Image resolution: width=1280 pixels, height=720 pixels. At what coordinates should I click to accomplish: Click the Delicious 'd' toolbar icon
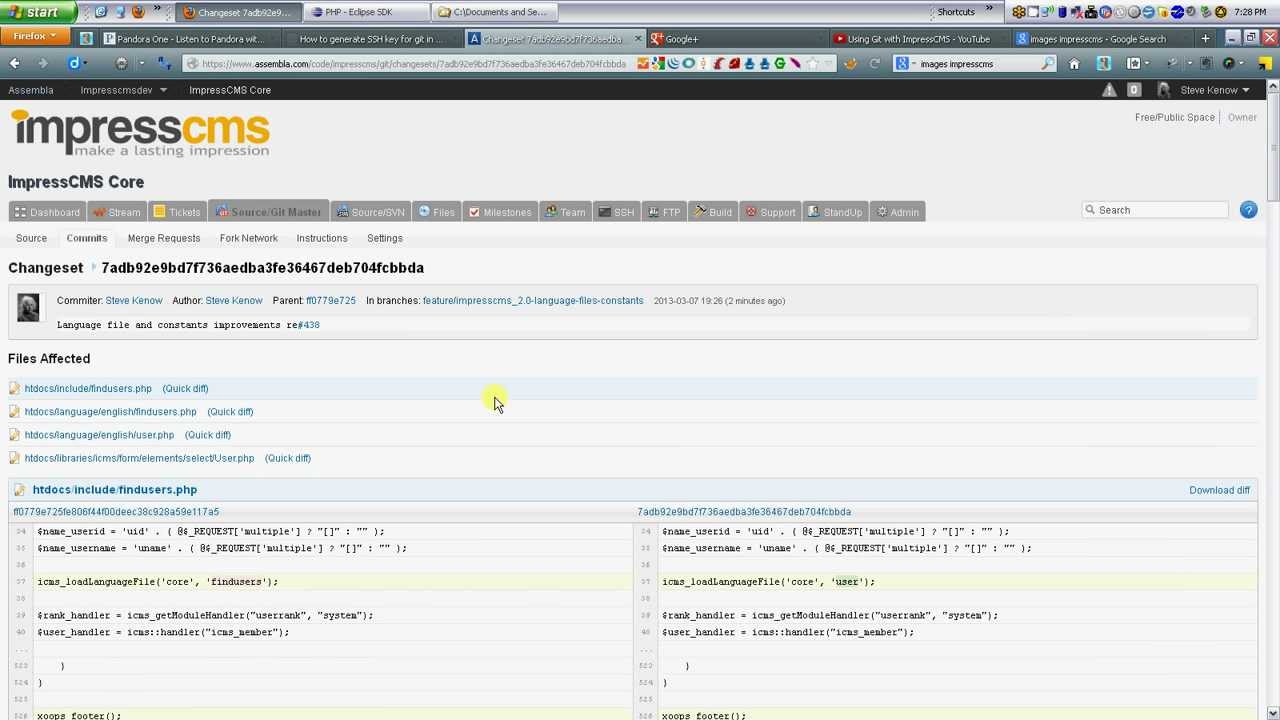pyautogui.click(x=74, y=64)
